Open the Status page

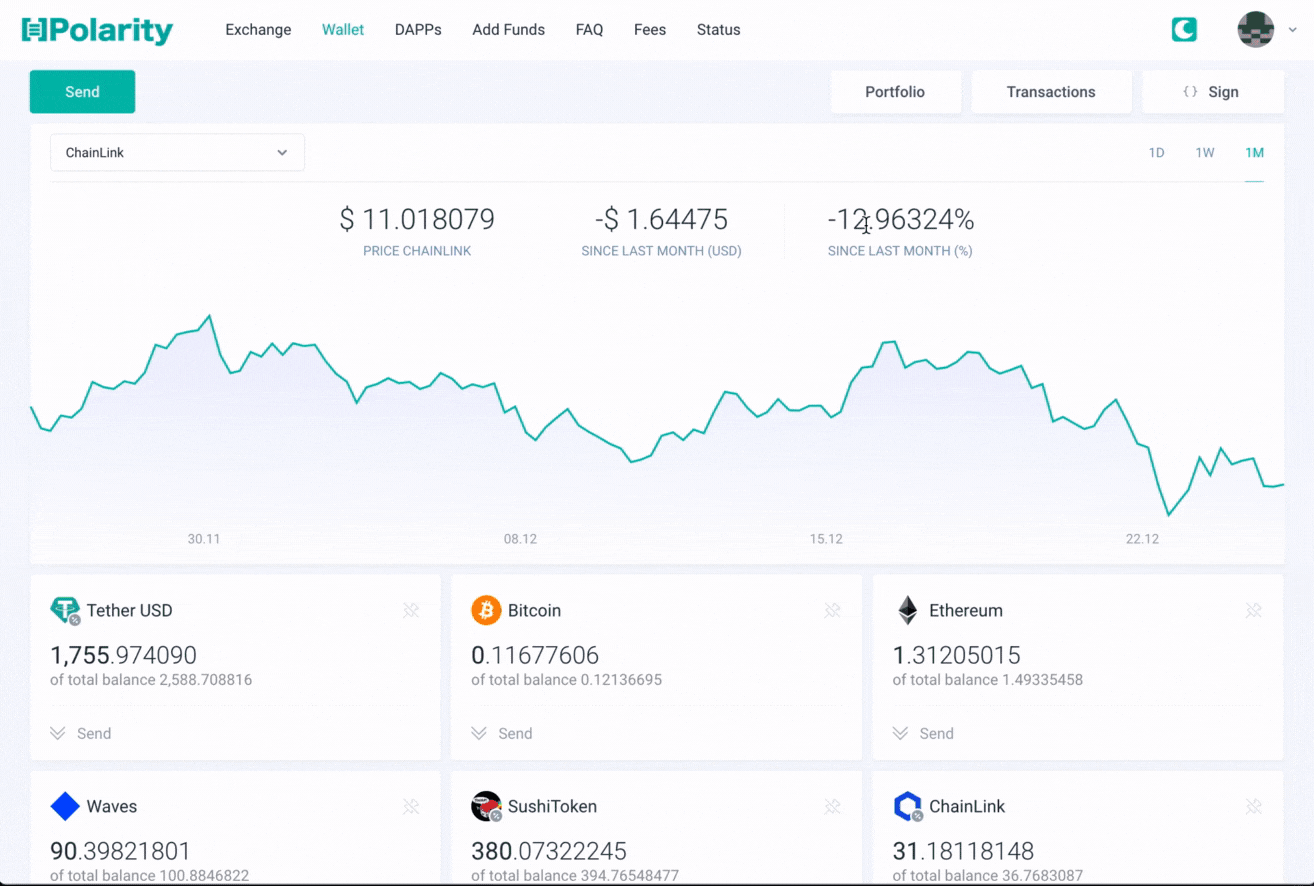718,30
